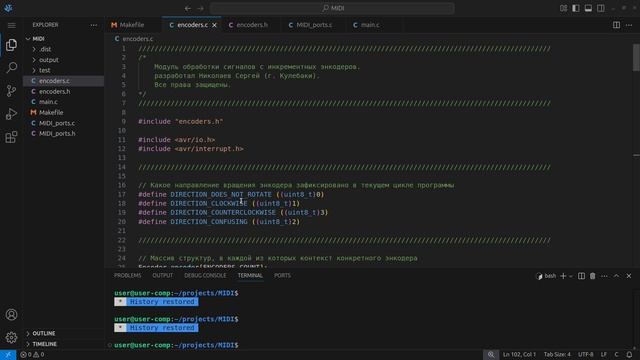Go back with navigation arrow
640x360 pixels.
[x=188, y=8]
